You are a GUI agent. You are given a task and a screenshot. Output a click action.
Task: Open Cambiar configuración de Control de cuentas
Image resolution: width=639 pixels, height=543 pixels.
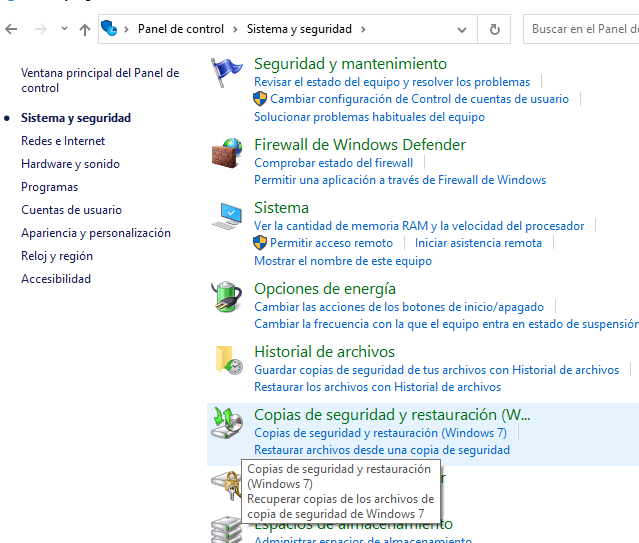click(x=419, y=99)
